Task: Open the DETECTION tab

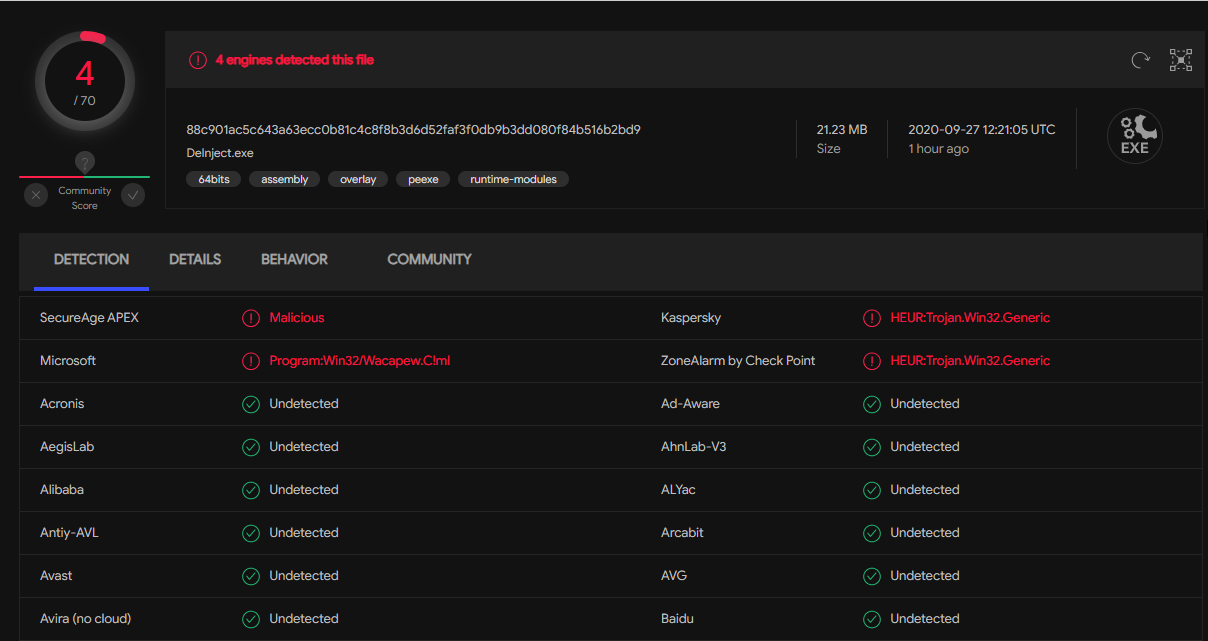Action: click(x=91, y=259)
